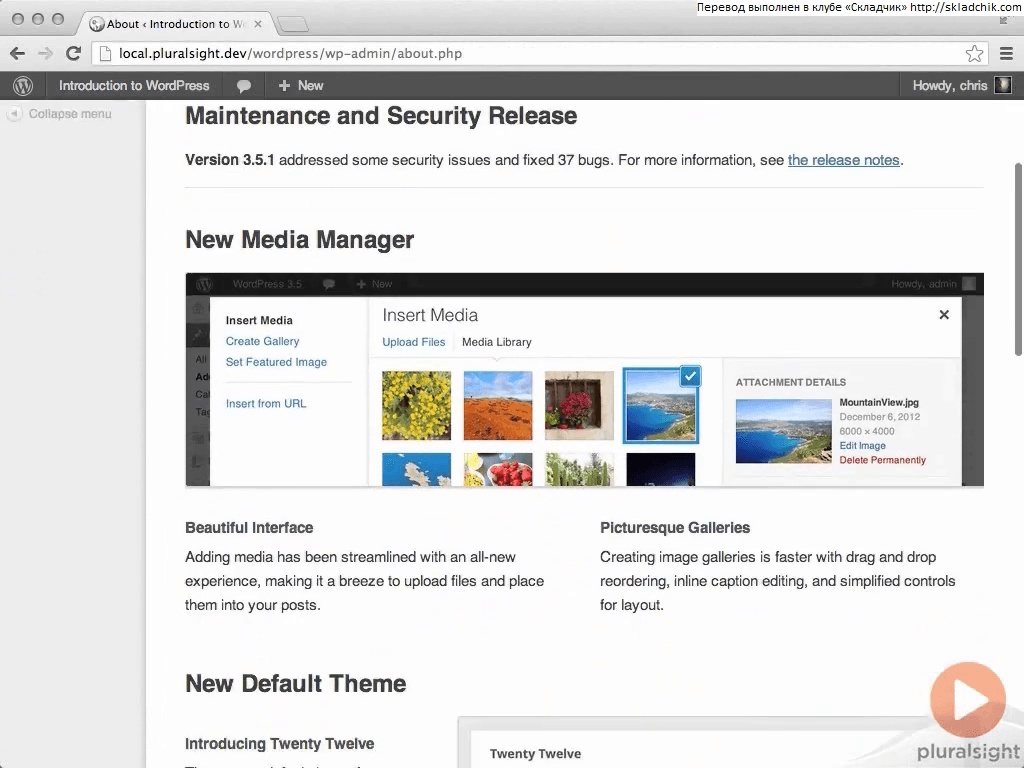The image size is (1024, 768).
Task: Click the checkmark on selected thumbnail
Action: coord(690,376)
